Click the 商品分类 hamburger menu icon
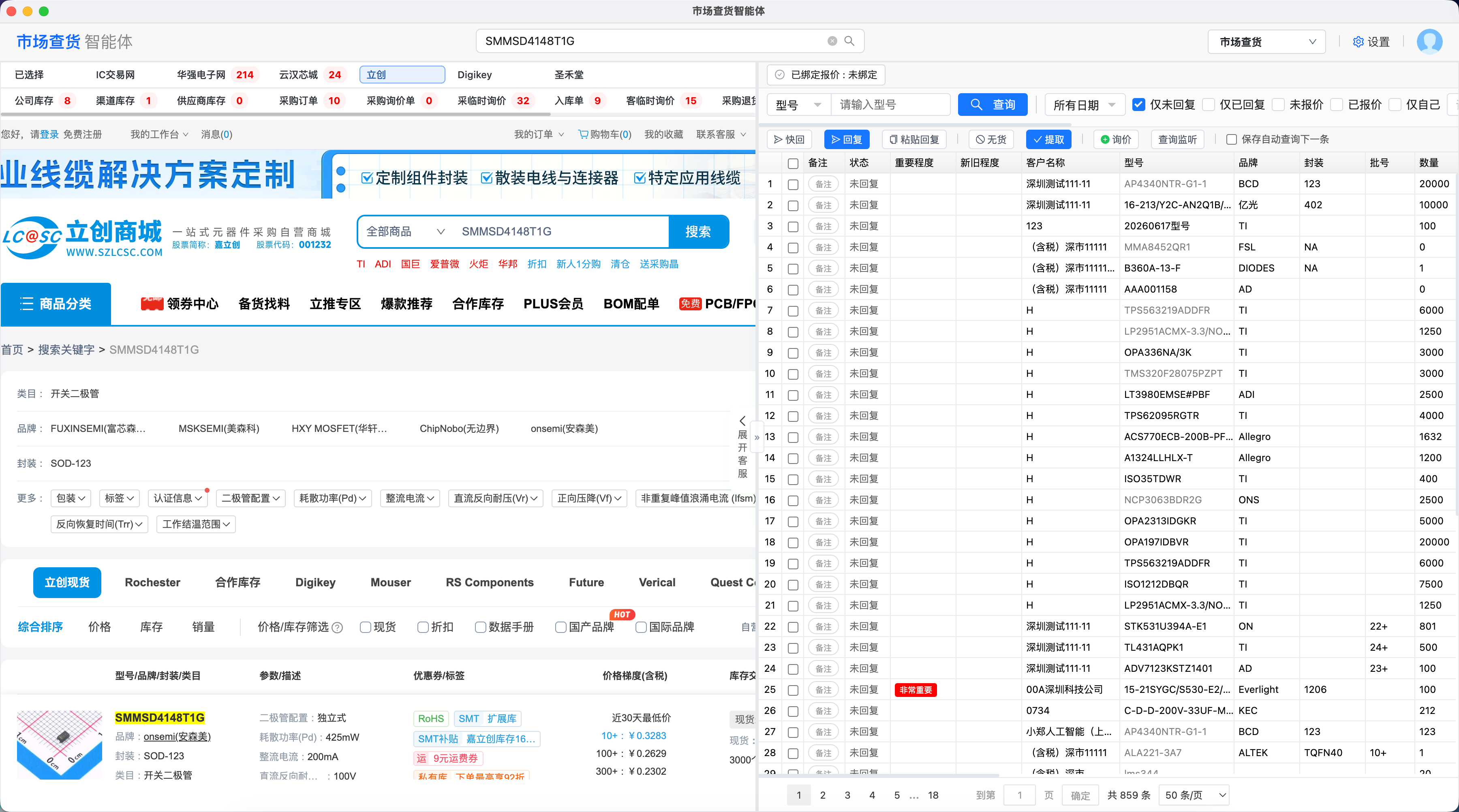 click(x=27, y=304)
